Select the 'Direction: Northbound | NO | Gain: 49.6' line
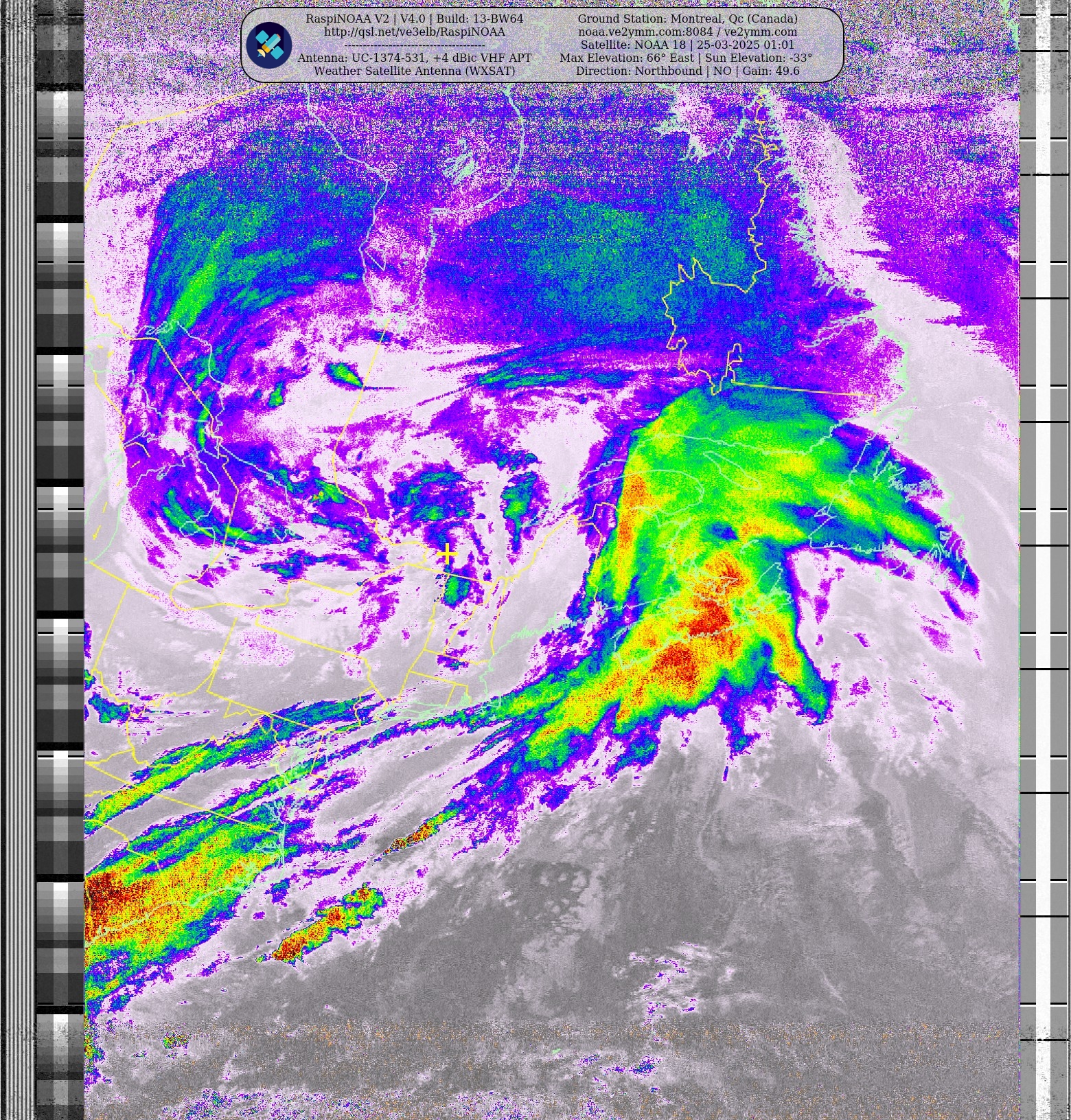 pos(687,71)
